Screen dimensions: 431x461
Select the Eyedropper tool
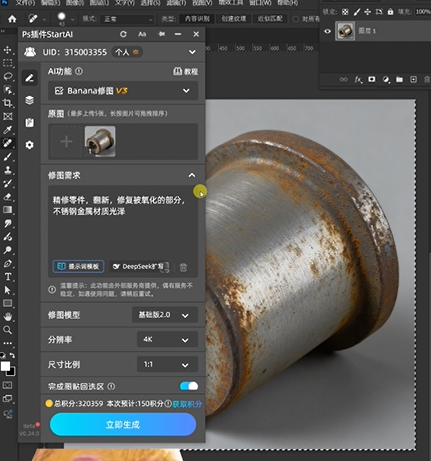7,130
